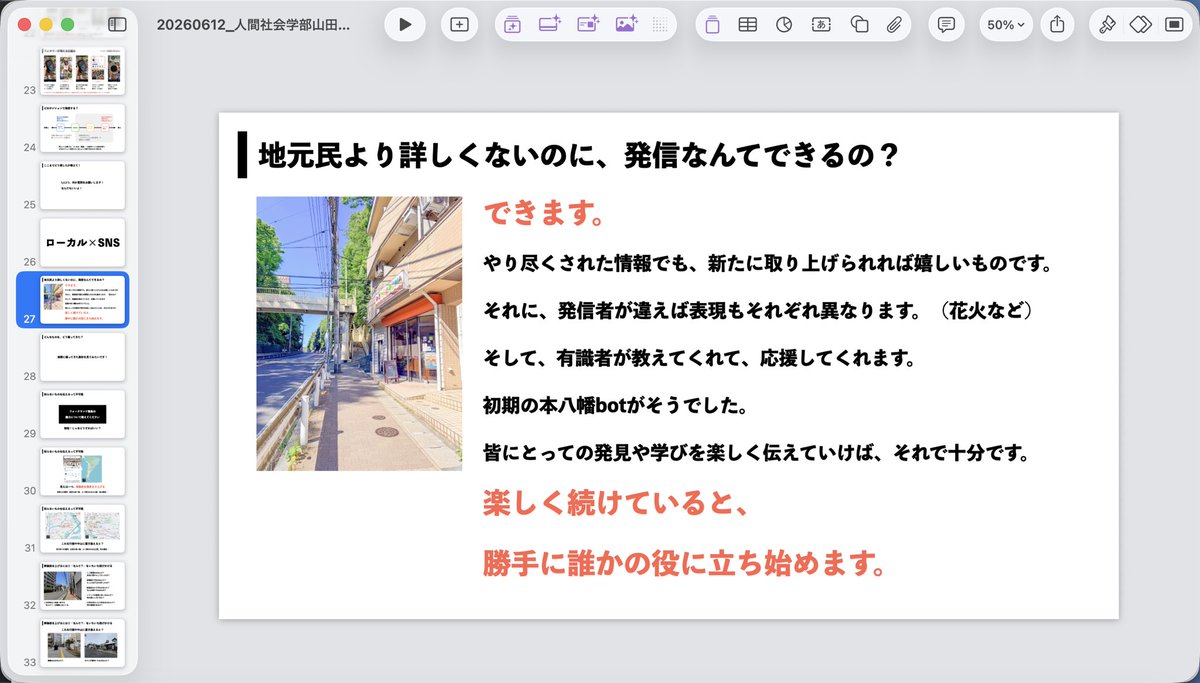
Task: Select slide 32 thumbnail
Action: pos(83,586)
